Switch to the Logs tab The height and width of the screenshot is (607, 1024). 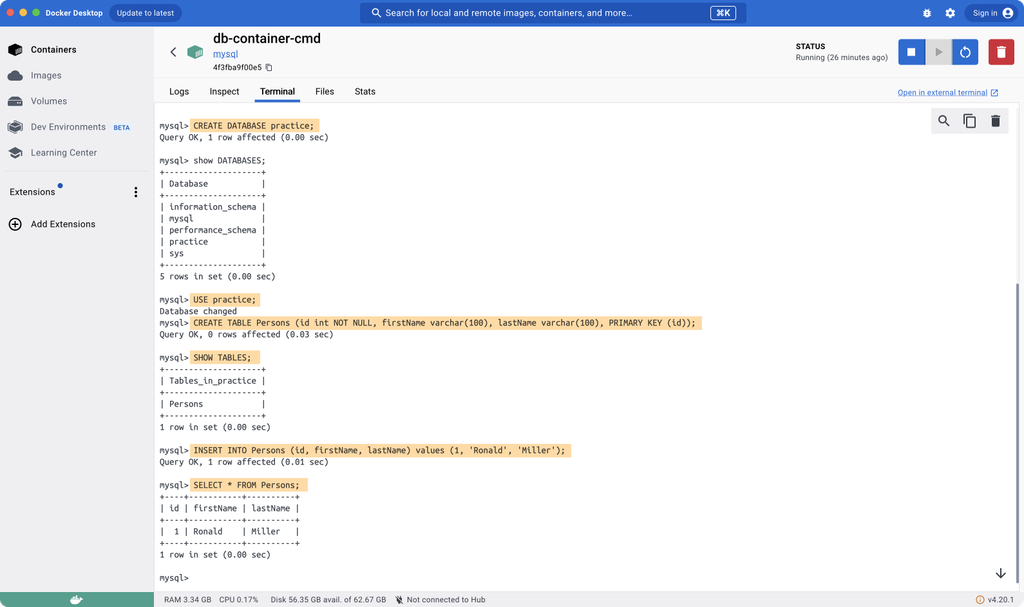click(179, 91)
